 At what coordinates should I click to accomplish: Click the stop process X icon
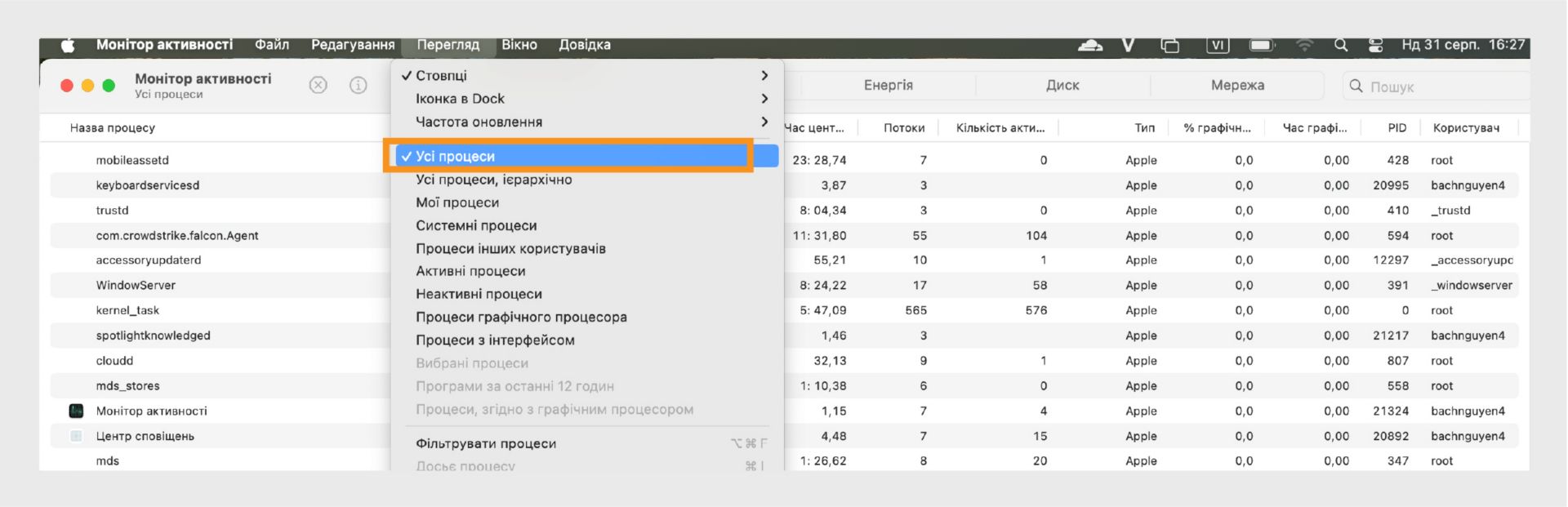click(318, 85)
